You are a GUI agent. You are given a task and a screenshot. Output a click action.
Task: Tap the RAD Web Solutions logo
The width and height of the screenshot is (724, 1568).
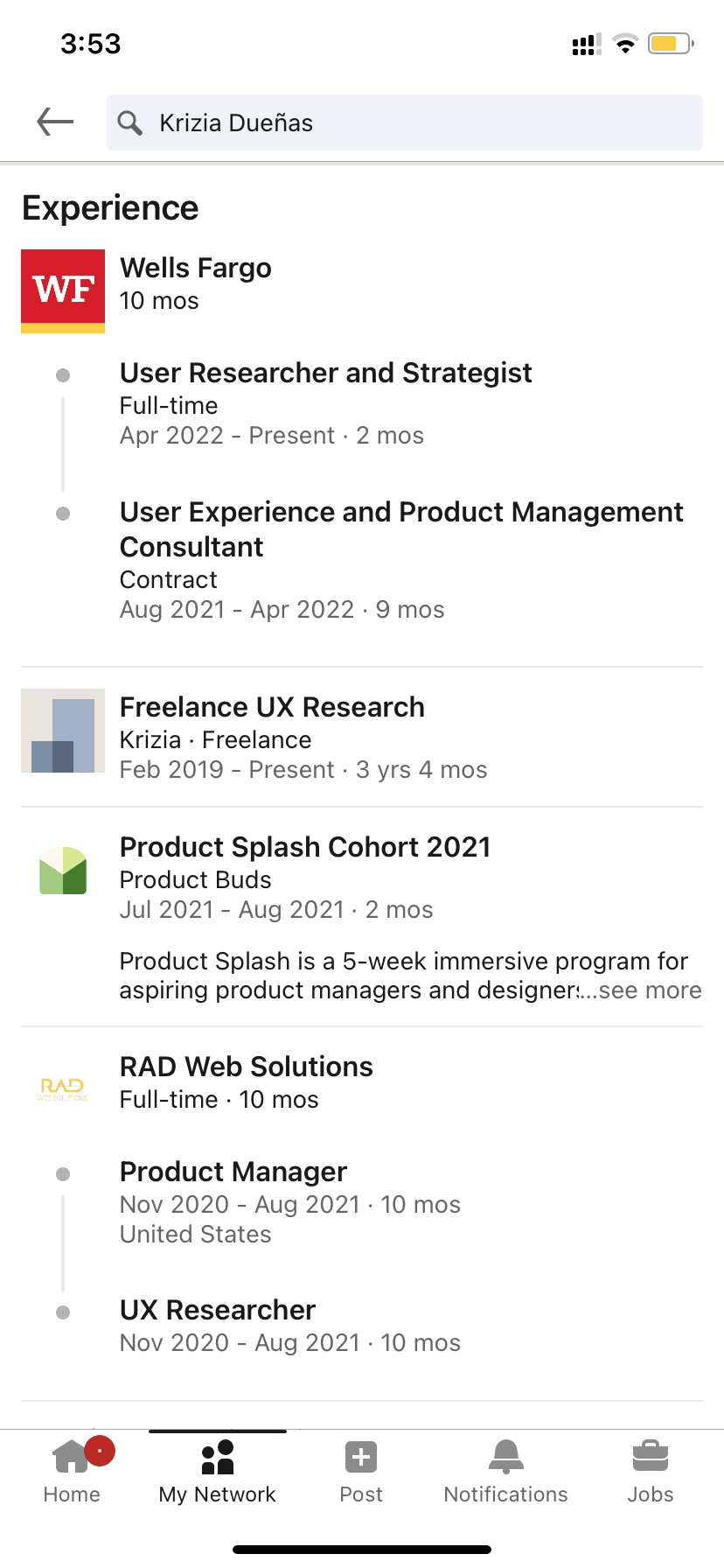(x=63, y=1088)
